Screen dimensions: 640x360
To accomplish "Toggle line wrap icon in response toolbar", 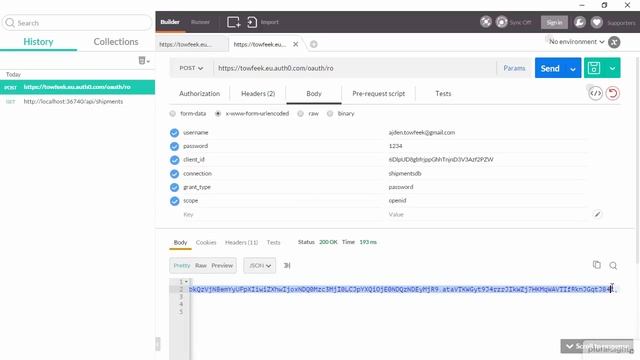I will pos(287,265).
